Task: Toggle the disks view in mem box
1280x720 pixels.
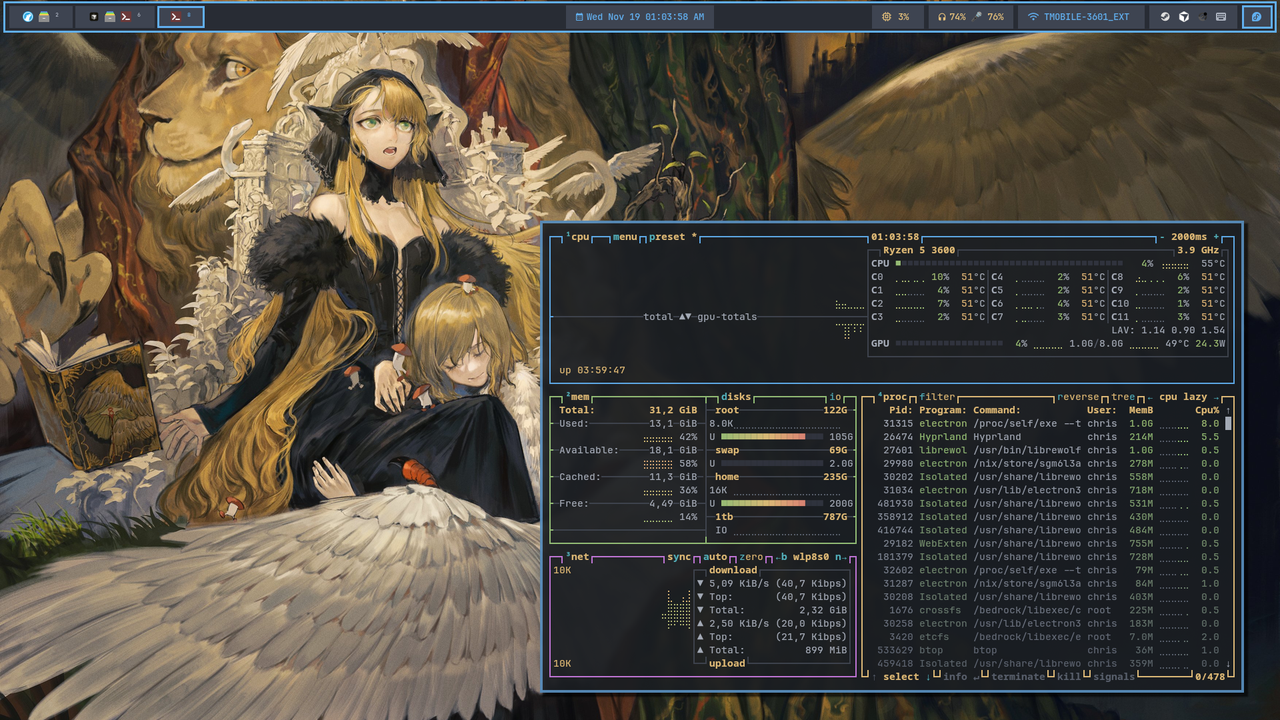Action: pyautogui.click(x=735, y=397)
